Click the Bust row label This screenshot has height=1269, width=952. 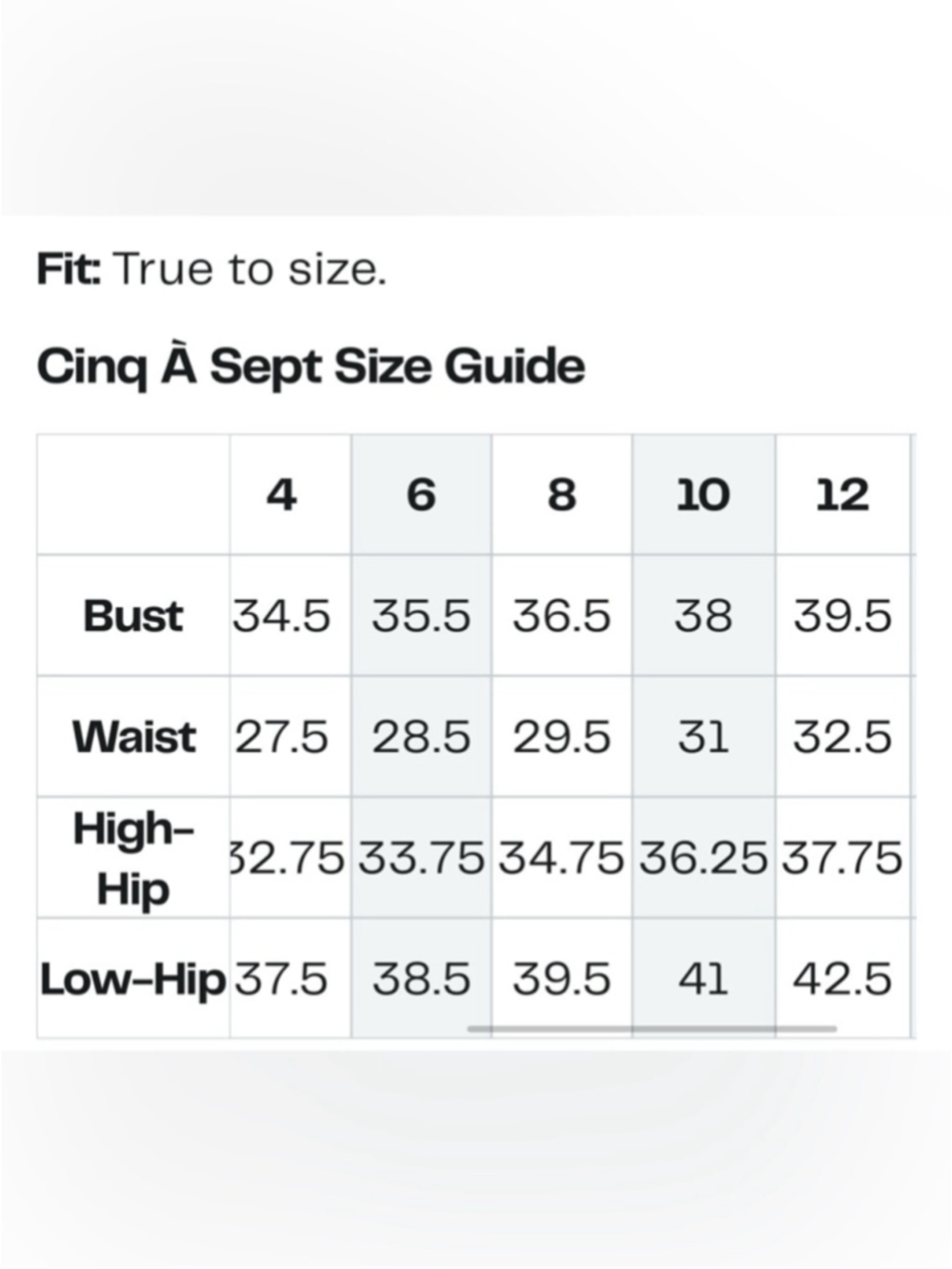click(x=133, y=616)
